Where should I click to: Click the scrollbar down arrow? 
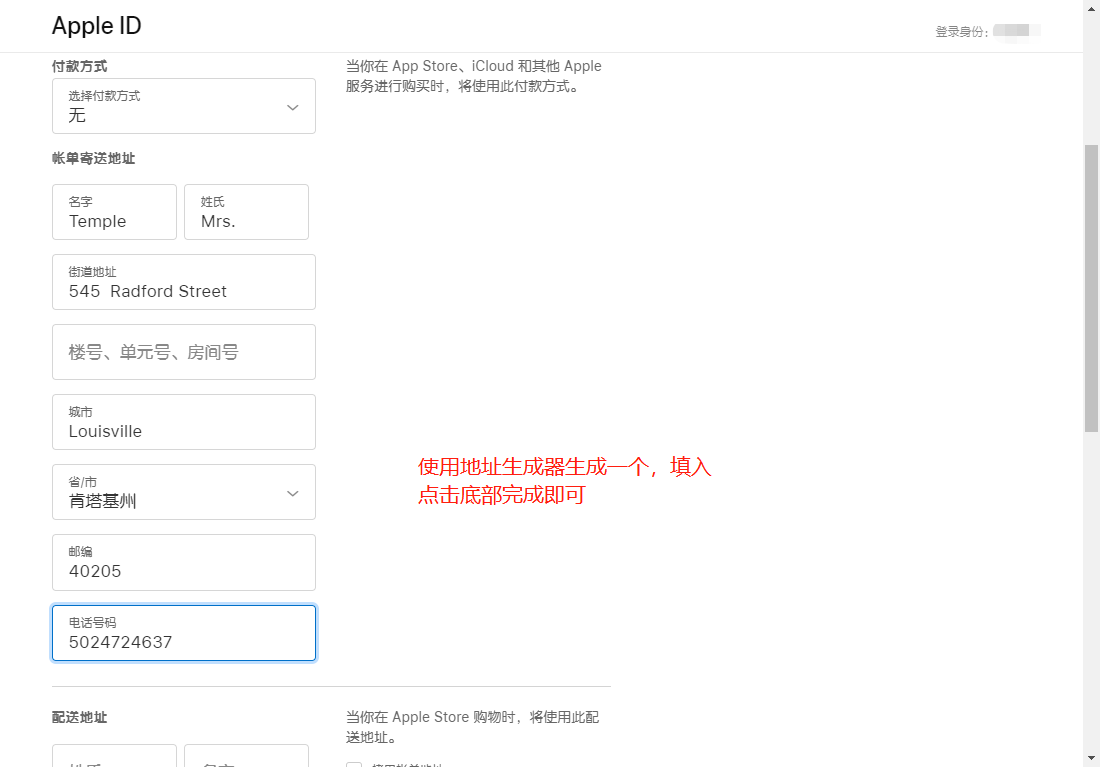point(1091,759)
